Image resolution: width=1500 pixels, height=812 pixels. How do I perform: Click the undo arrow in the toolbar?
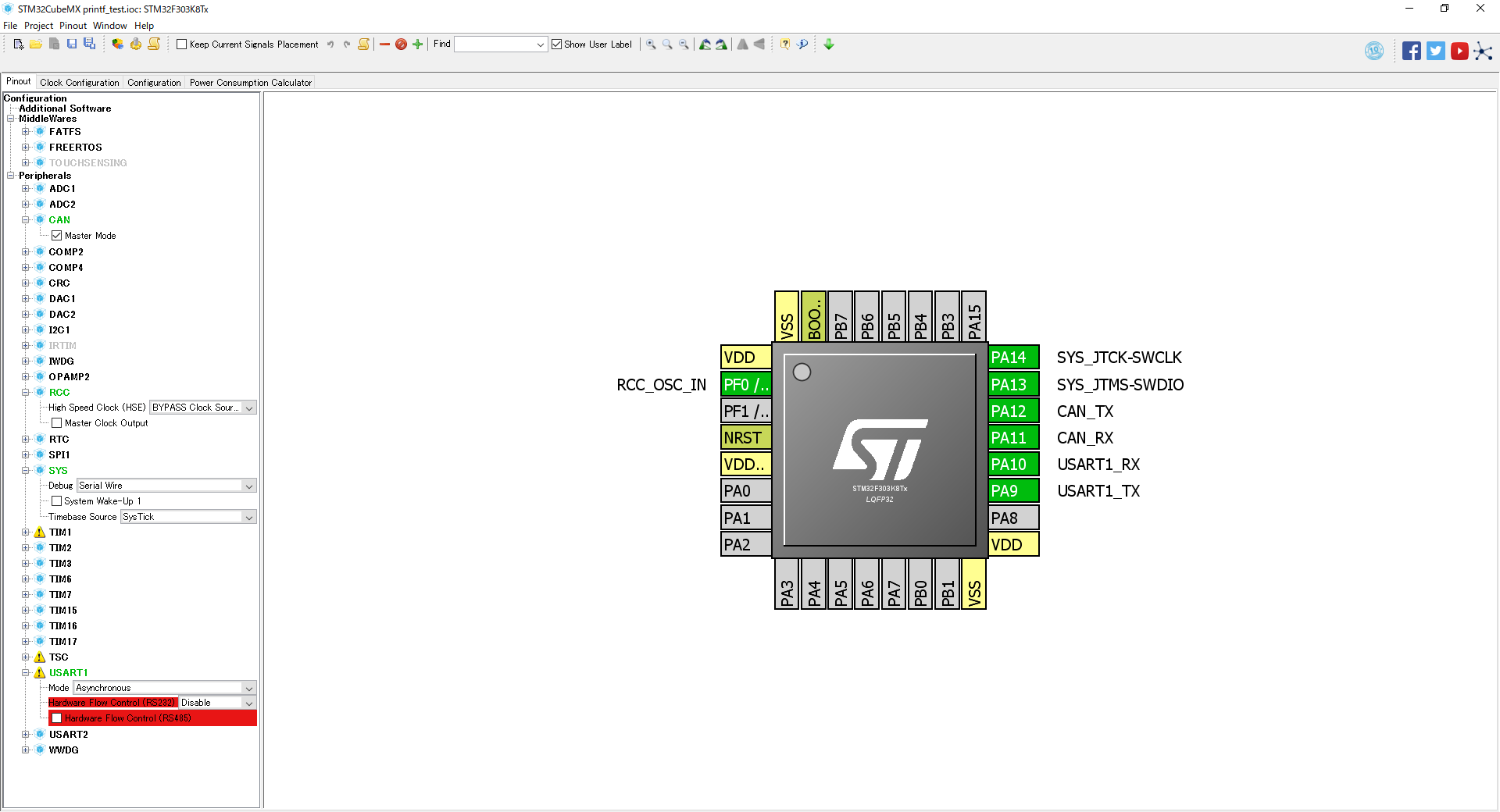[x=331, y=45]
